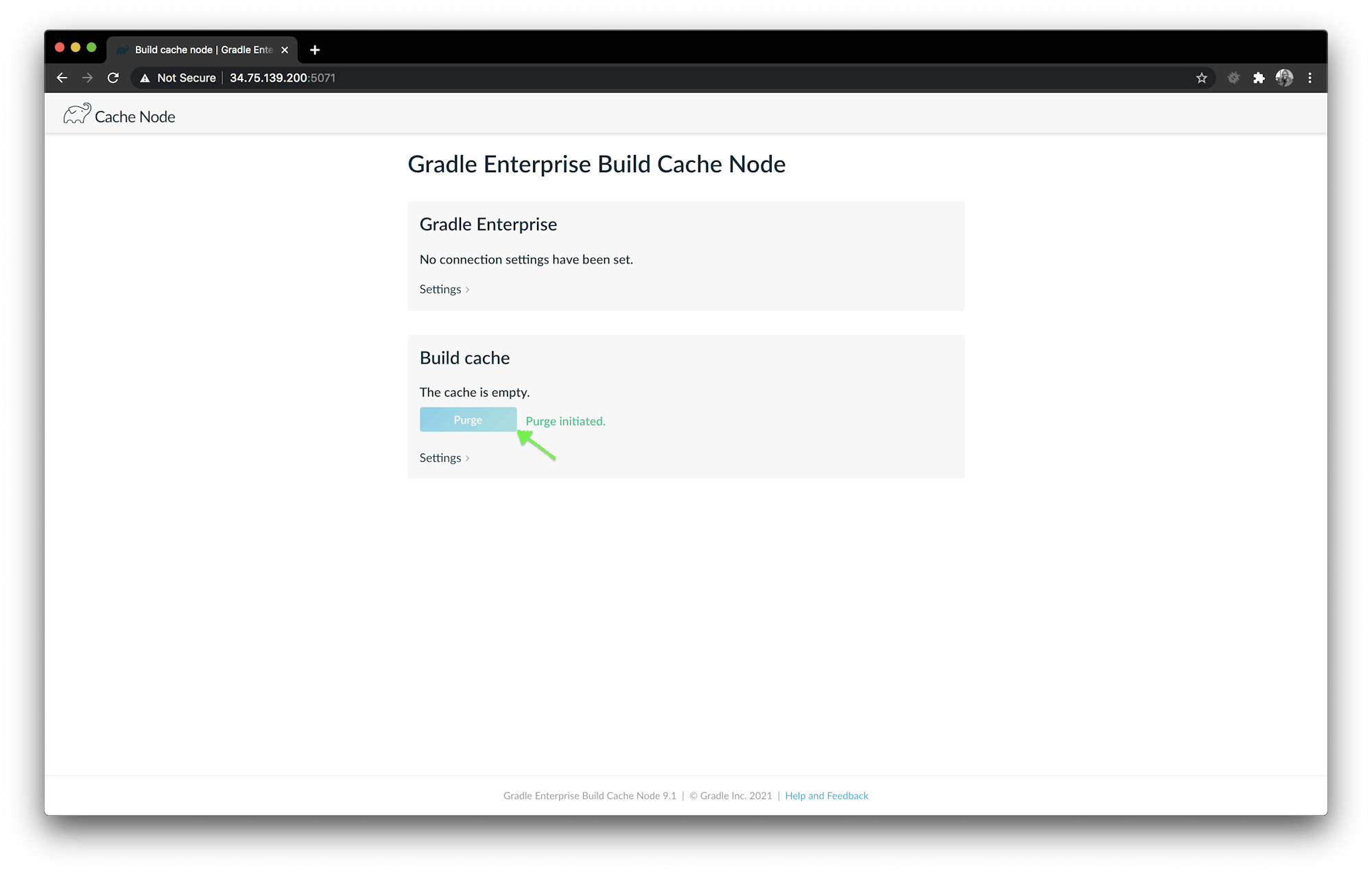Expand Settings in the Build cache card
This screenshot has height=874, width=1372.
(440, 457)
